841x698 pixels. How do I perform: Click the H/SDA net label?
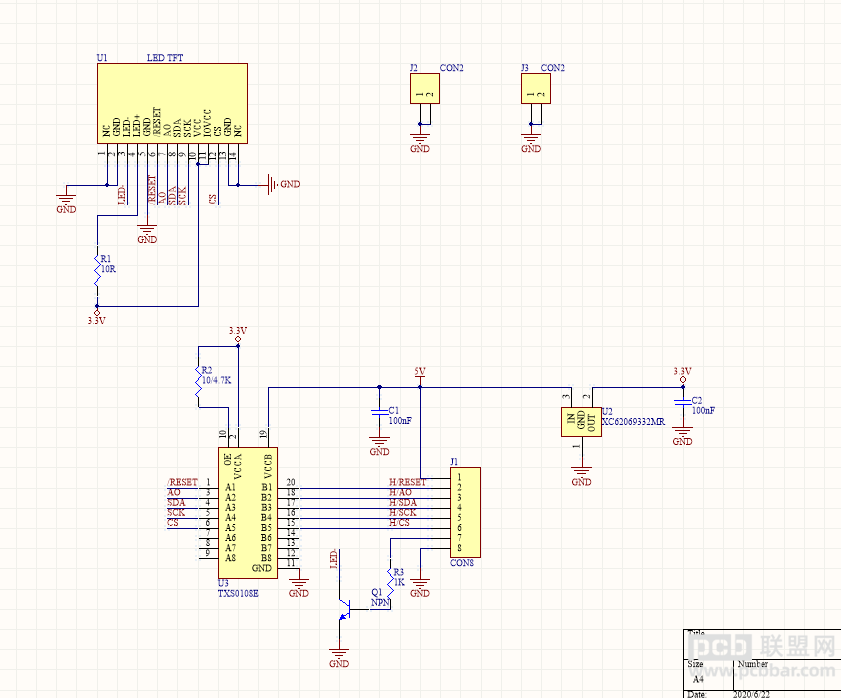(403, 502)
